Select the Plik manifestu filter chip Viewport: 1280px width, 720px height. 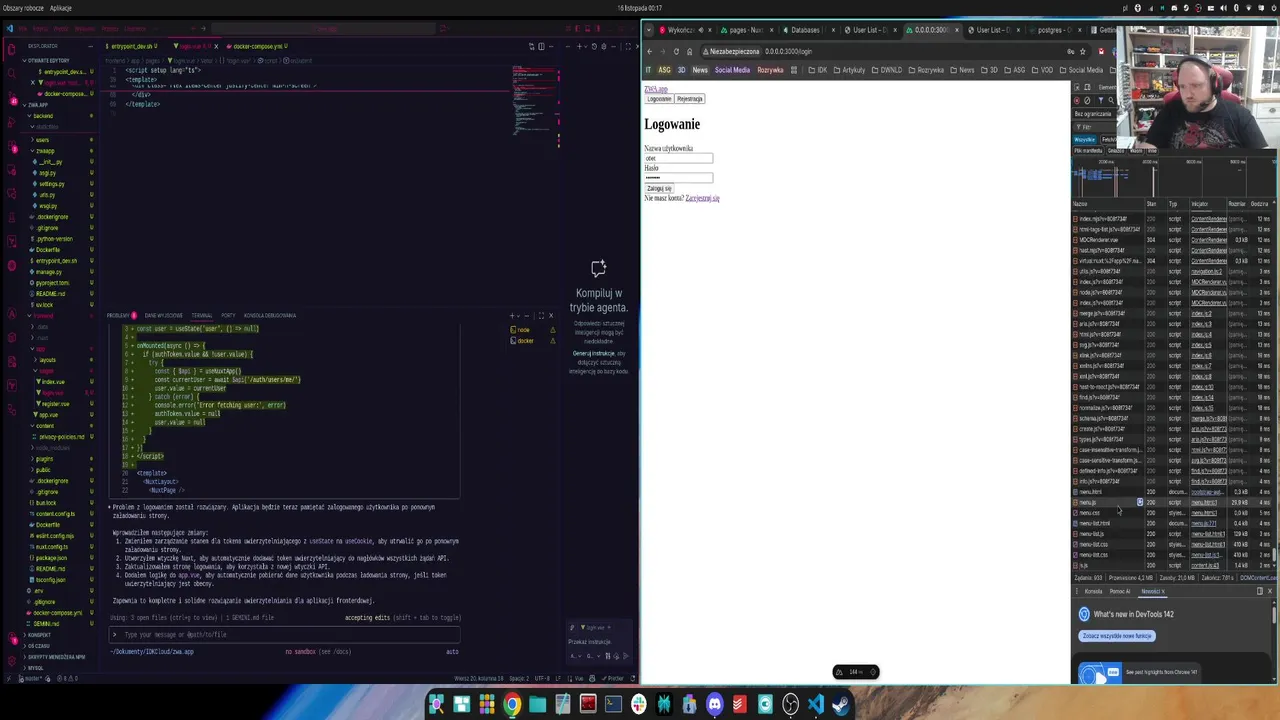pyautogui.click(x=1088, y=151)
